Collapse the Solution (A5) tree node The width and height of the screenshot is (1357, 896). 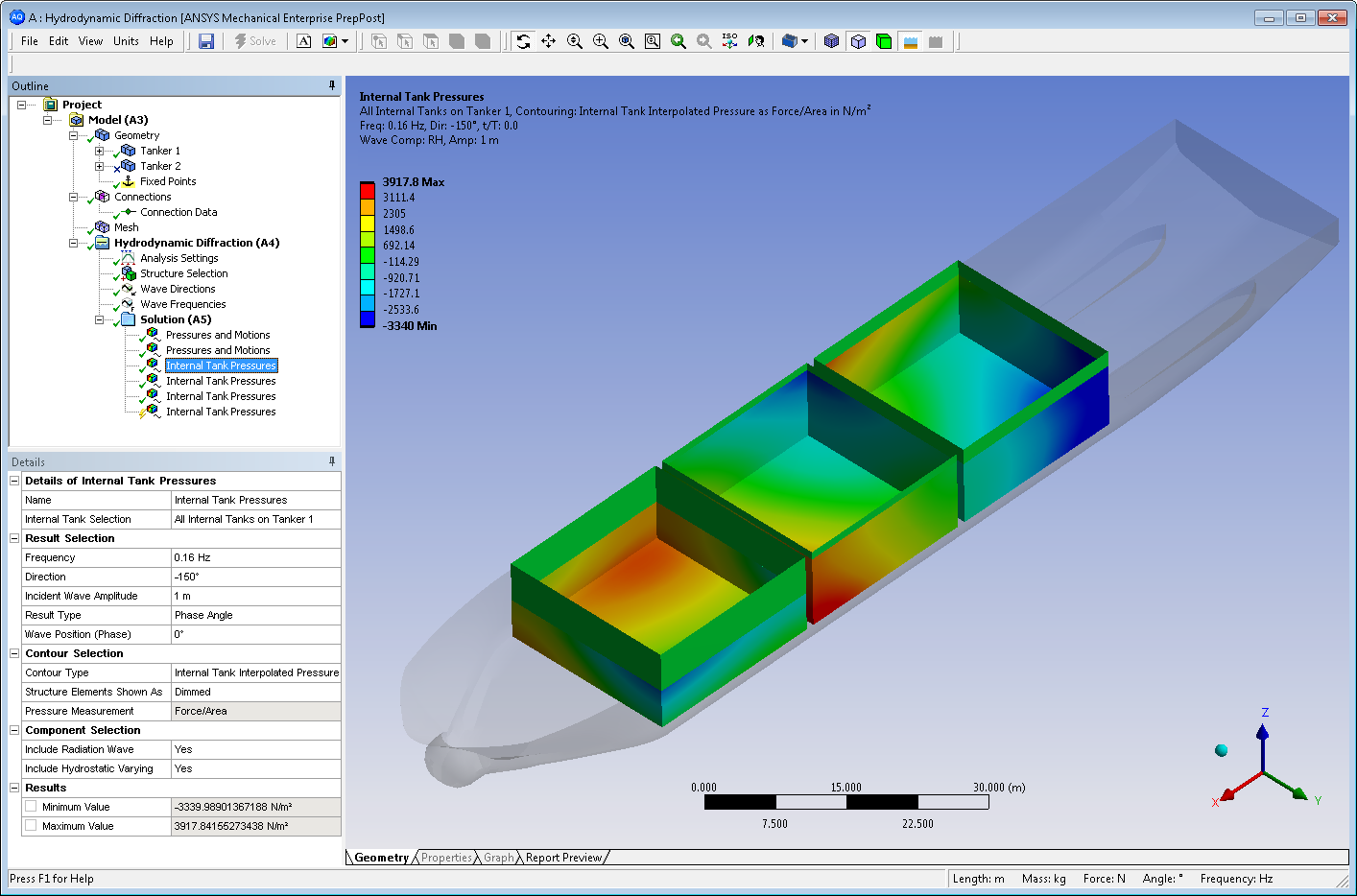click(99, 319)
